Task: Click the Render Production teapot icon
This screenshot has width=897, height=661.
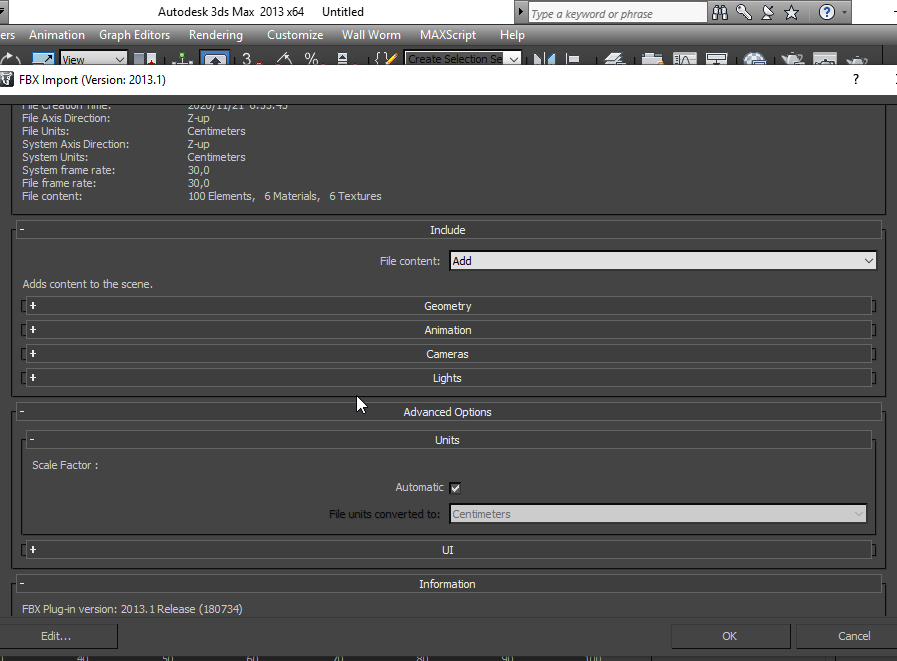Action: pyautogui.click(x=857, y=59)
